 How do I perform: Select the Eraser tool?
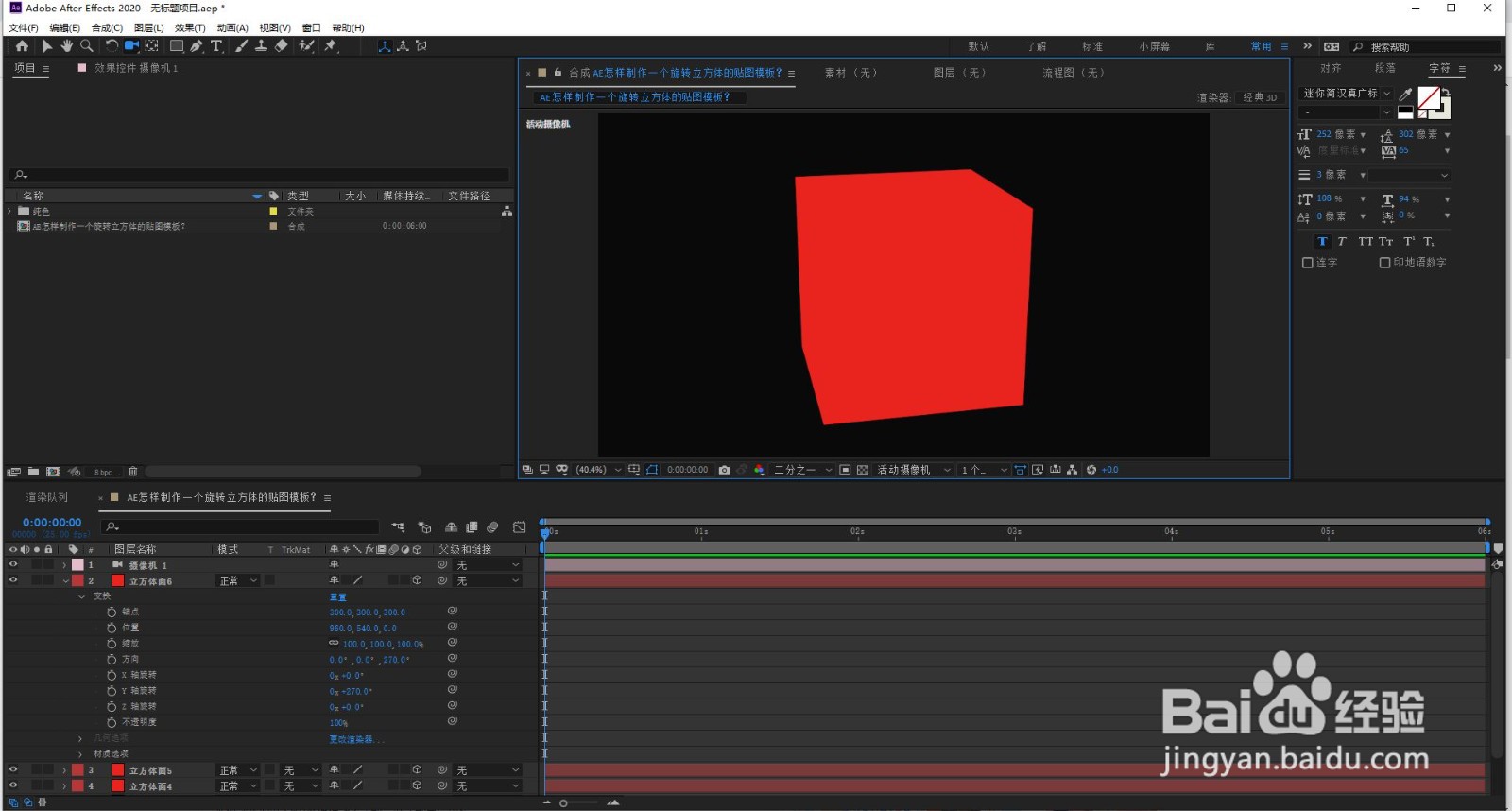[x=281, y=45]
